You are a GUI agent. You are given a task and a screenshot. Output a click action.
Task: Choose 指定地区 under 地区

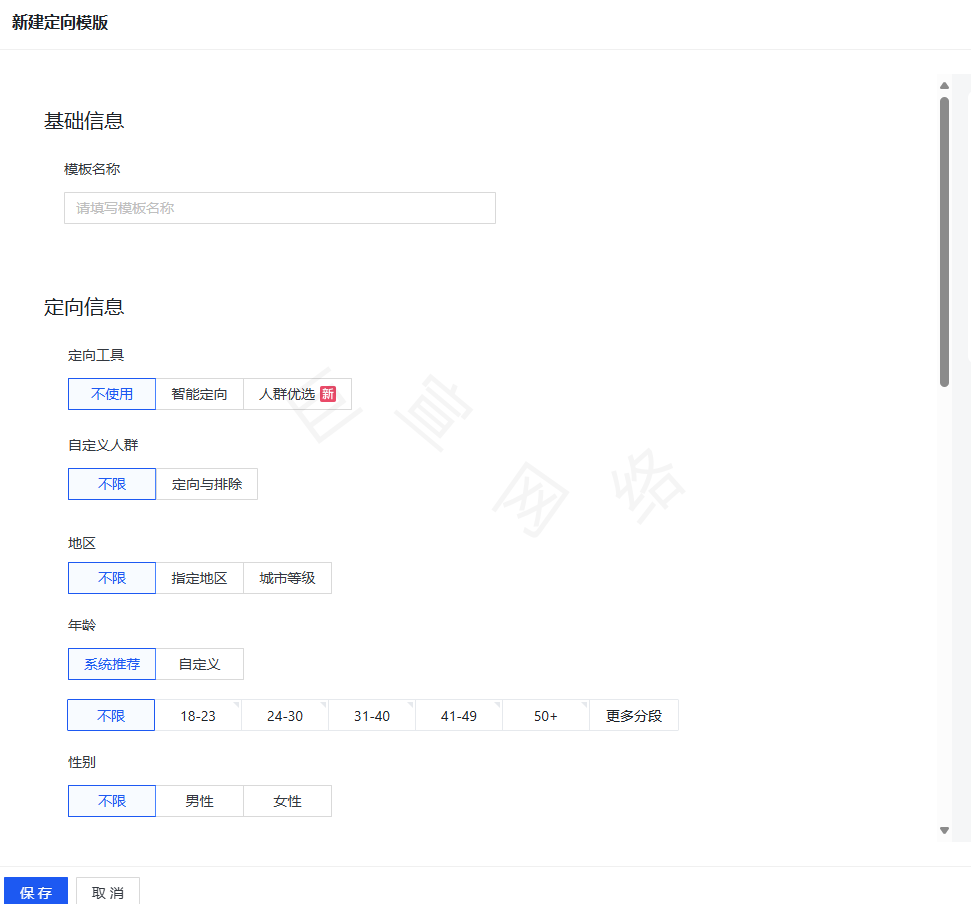tap(199, 578)
